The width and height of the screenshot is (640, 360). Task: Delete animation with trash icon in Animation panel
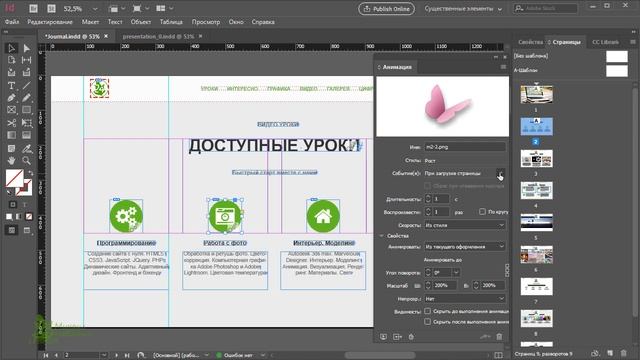tap(499, 337)
